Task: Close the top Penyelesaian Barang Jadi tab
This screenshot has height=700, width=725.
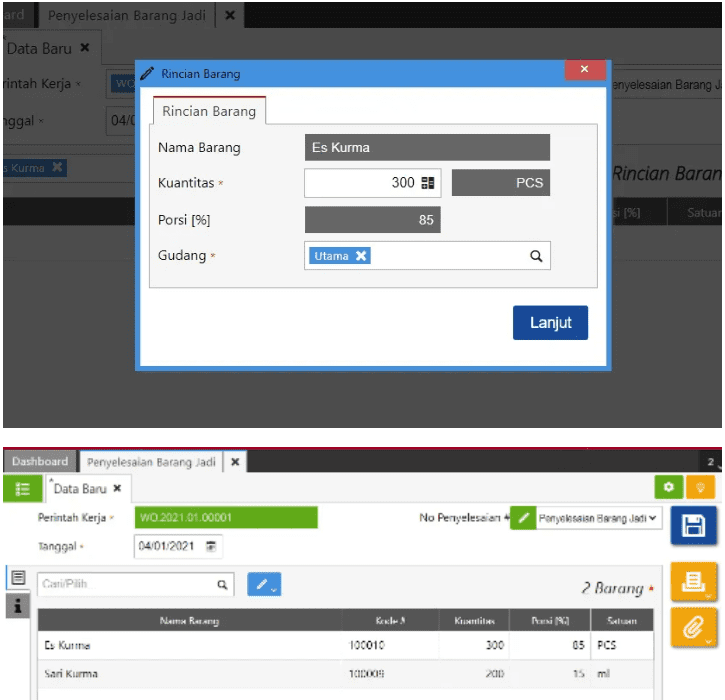Action: tap(230, 15)
